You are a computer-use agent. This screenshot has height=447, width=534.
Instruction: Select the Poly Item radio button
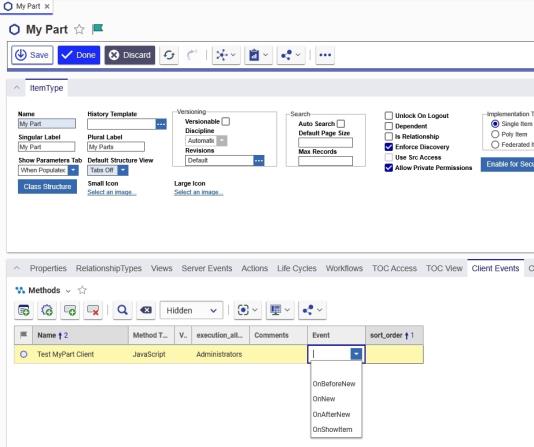(495, 134)
